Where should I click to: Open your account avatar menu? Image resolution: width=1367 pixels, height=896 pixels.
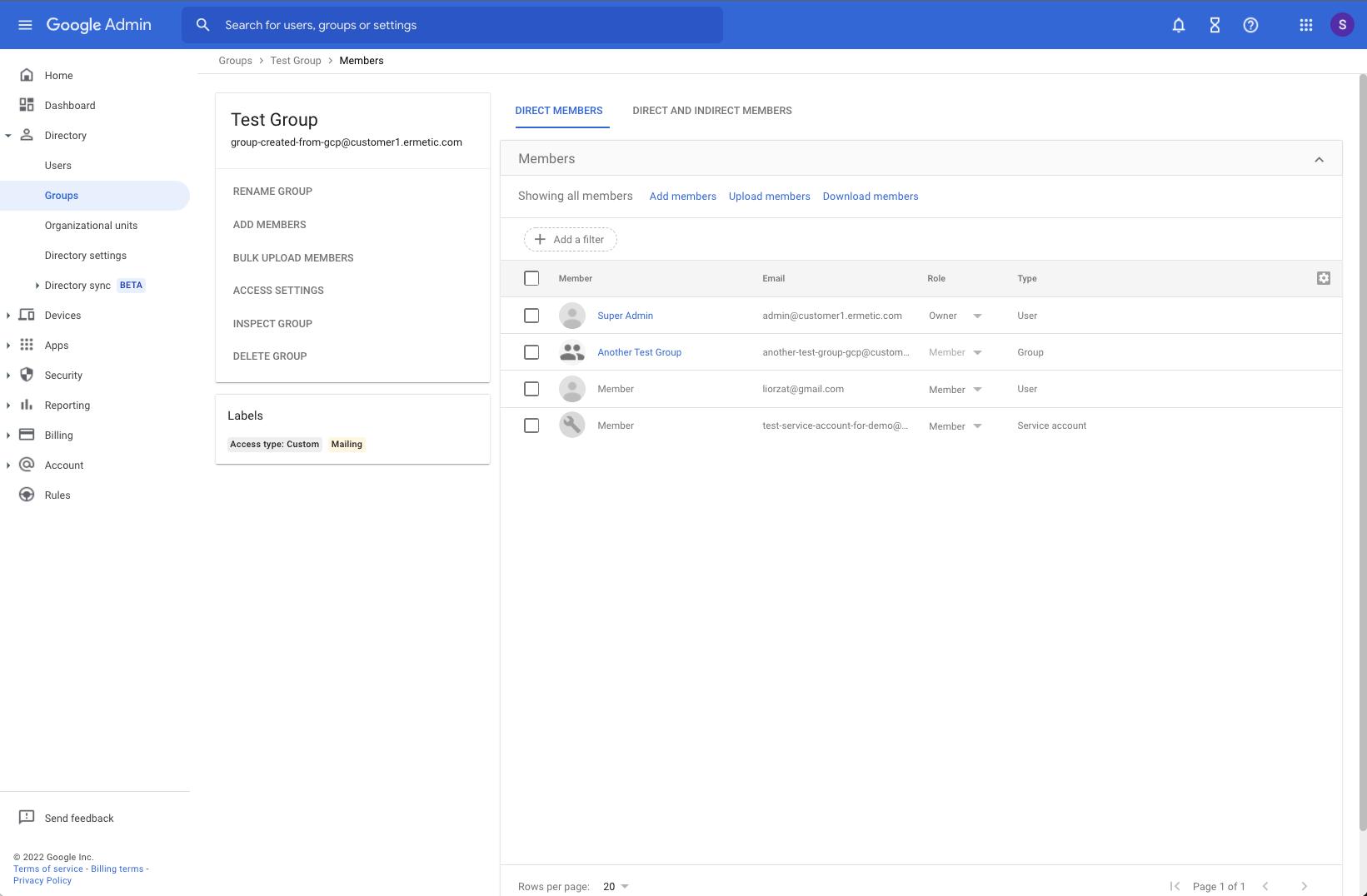pyautogui.click(x=1342, y=24)
